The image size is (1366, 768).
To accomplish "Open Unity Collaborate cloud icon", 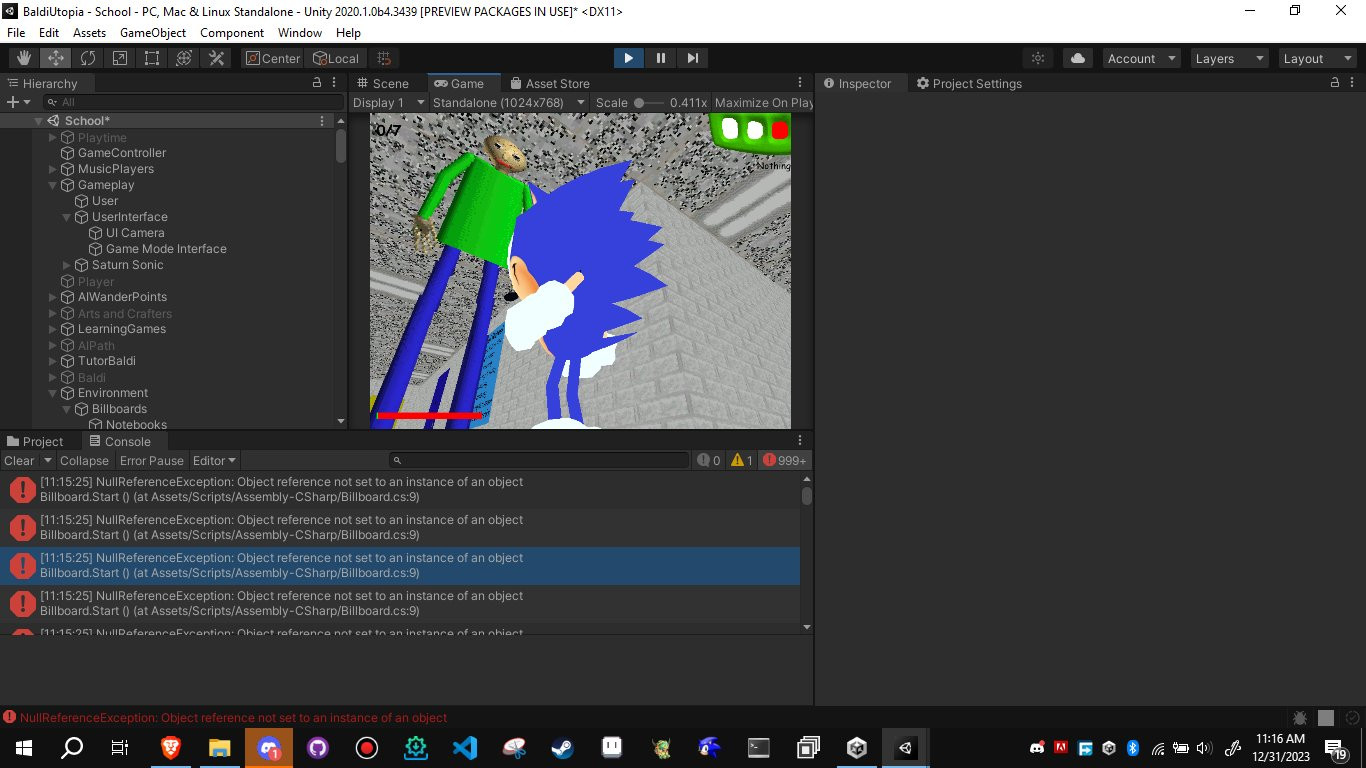I will 1077,58.
